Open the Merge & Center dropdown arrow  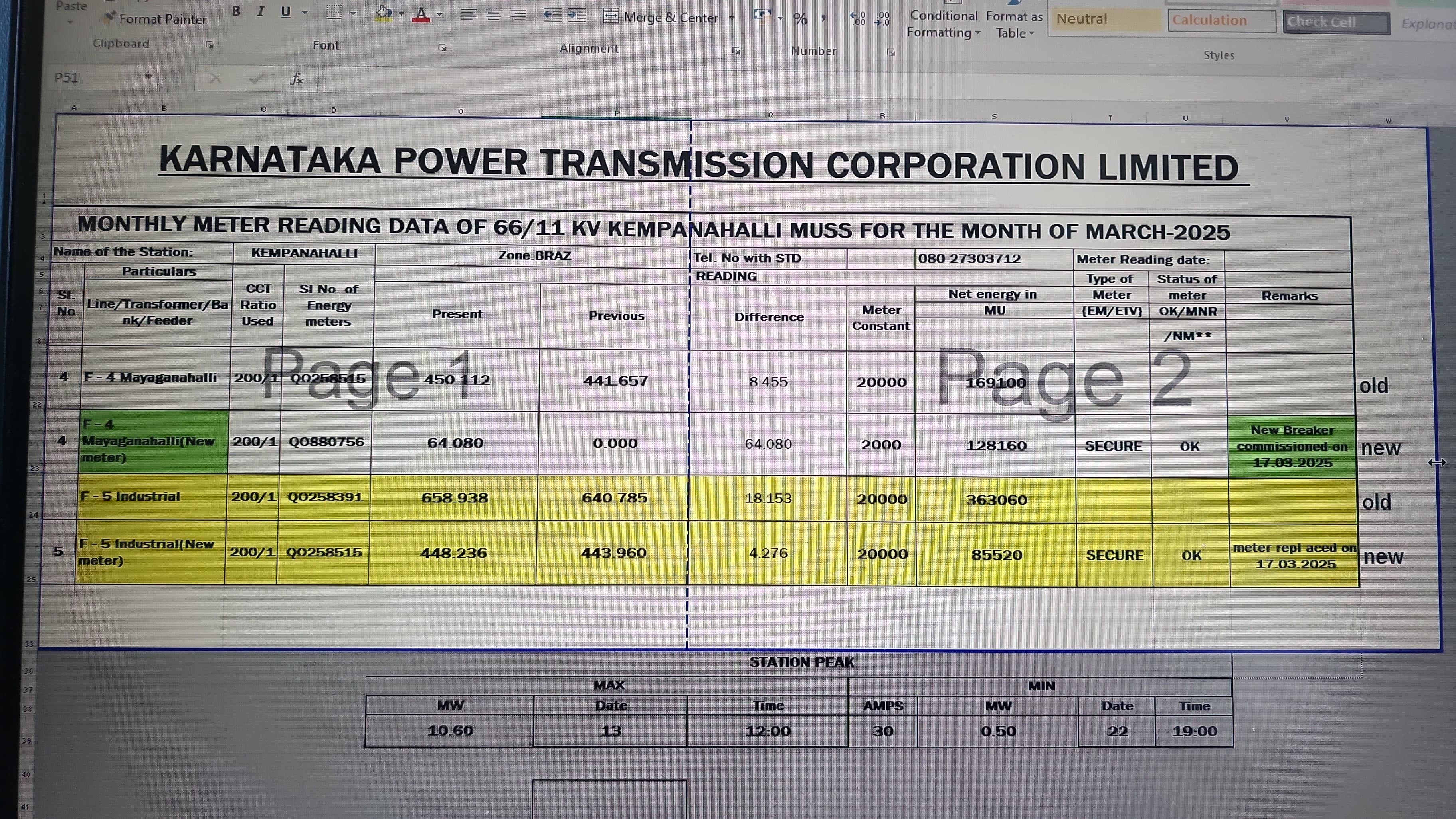point(732,18)
